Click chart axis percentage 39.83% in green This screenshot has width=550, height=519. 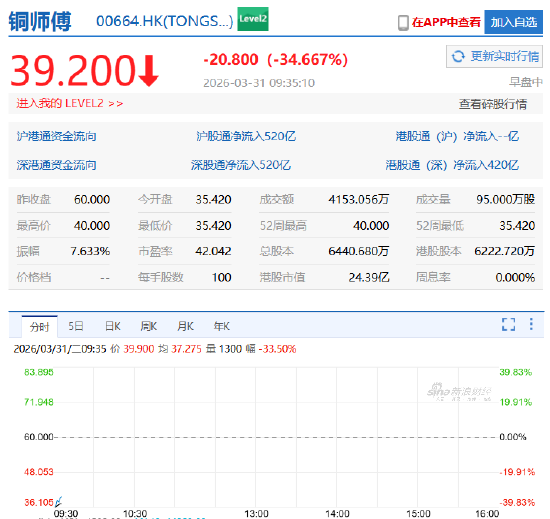(x=516, y=372)
